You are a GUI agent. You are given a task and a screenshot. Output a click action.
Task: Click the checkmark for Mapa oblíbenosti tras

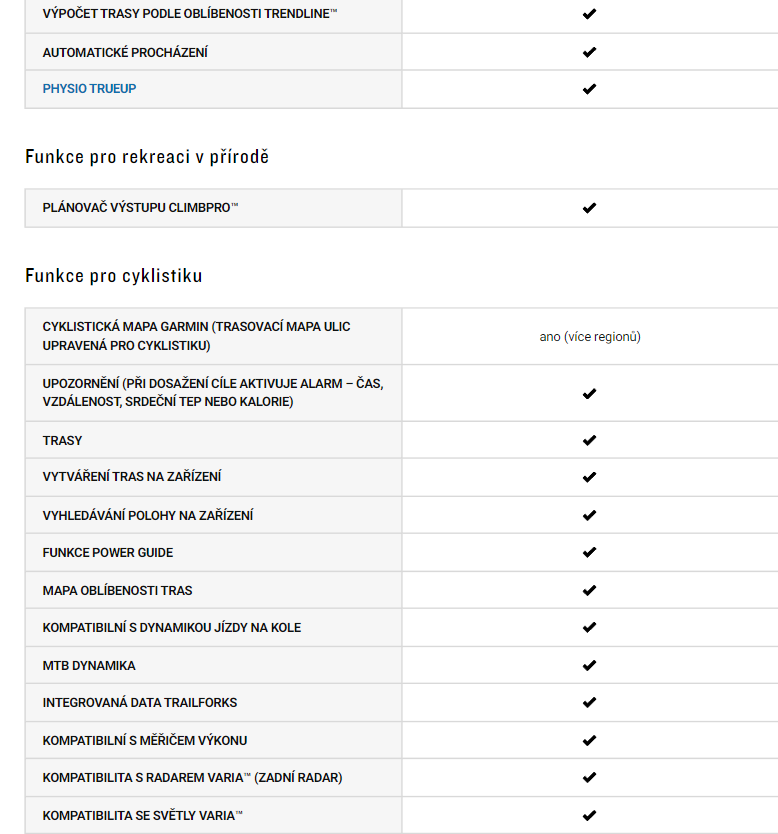click(589, 590)
